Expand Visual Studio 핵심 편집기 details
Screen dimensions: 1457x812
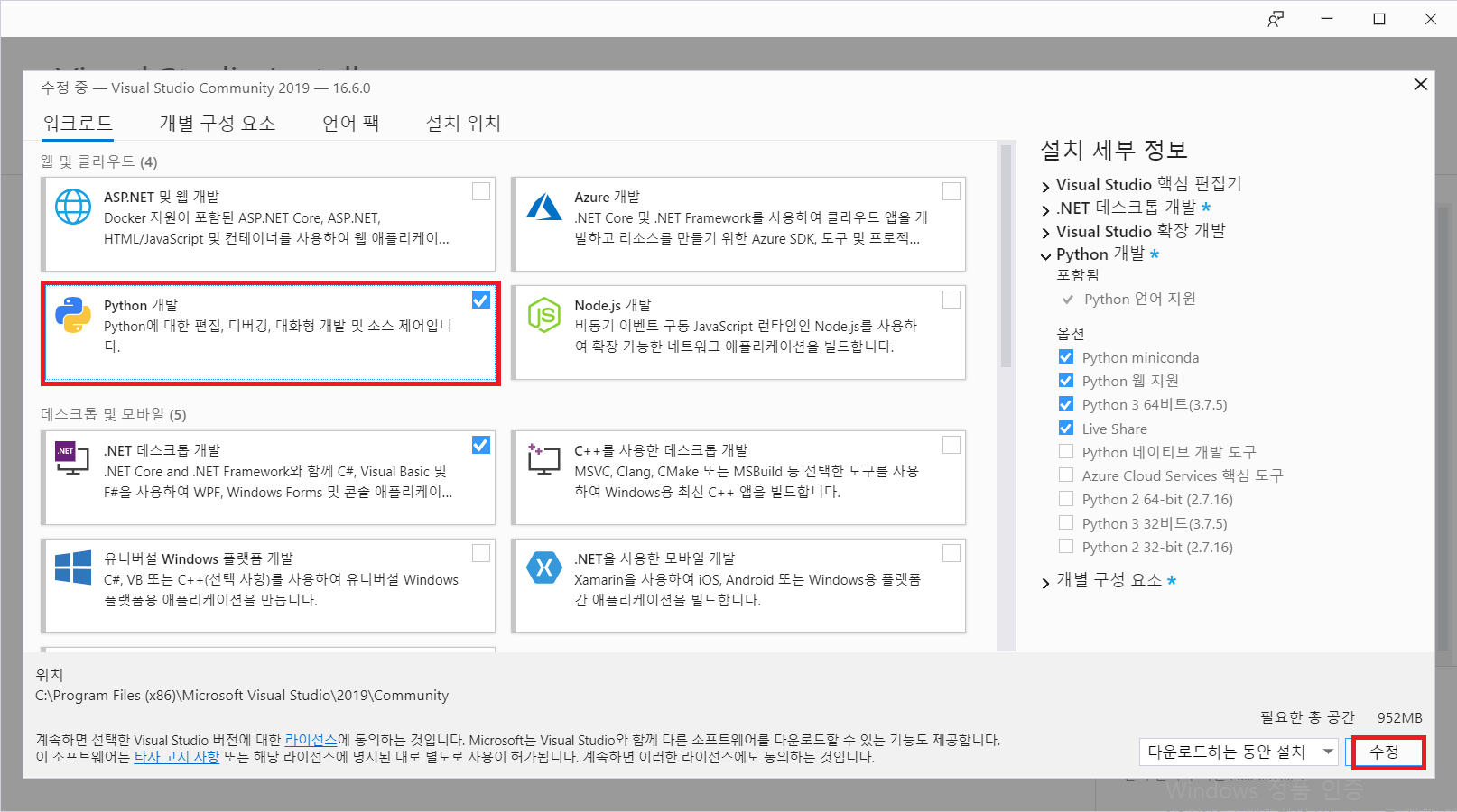pyautogui.click(x=1045, y=186)
